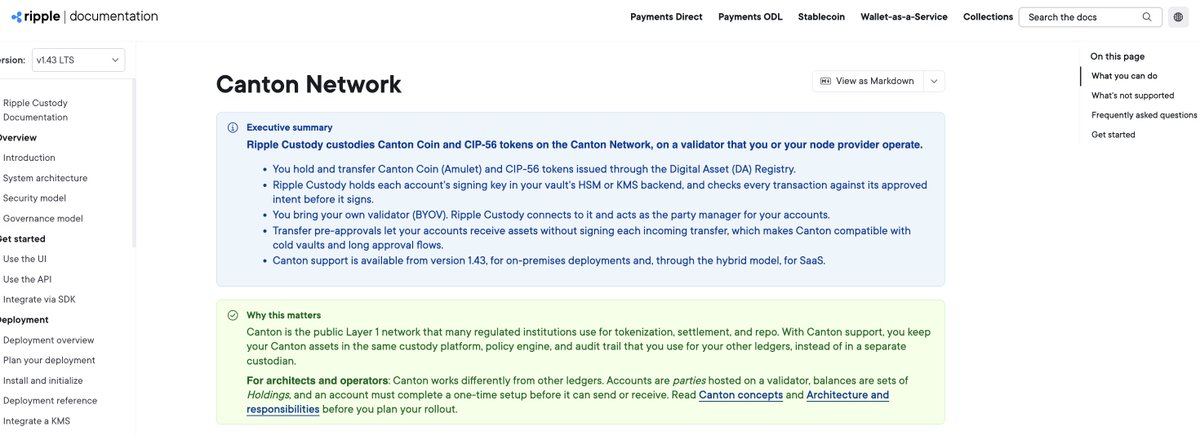Open Collections in top navigation
The width and height of the screenshot is (1200, 436).
988,17
